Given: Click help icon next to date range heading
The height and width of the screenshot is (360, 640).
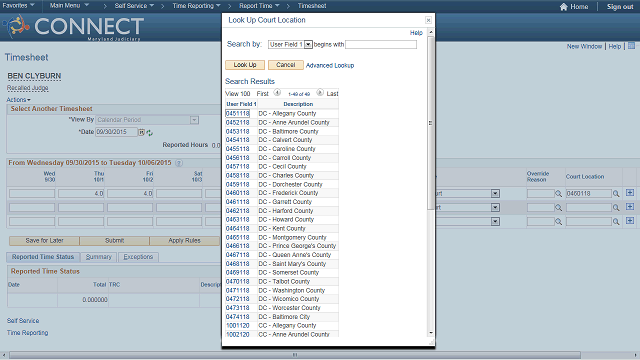Looking at the screenshot, I should pos(179,163).
